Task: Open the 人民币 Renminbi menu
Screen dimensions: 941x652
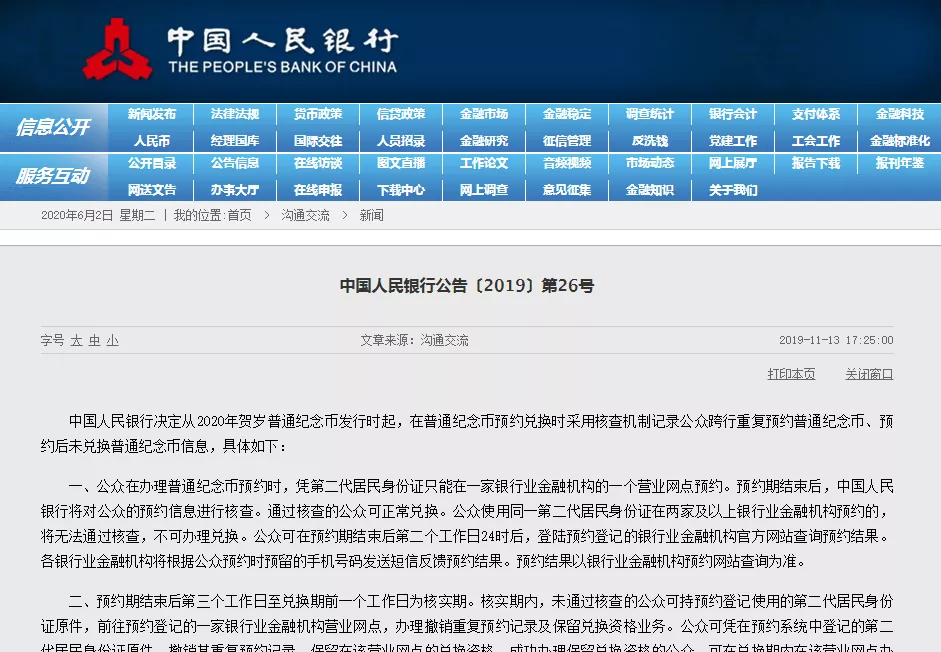Action: (151, 141)
